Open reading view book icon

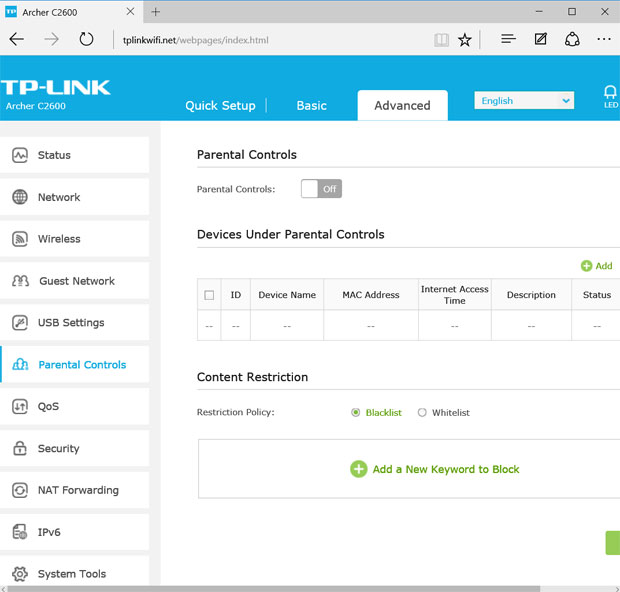[441, 40]
